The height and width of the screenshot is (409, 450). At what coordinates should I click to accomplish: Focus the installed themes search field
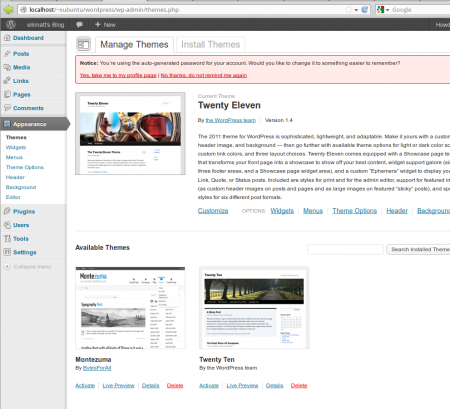345,249
